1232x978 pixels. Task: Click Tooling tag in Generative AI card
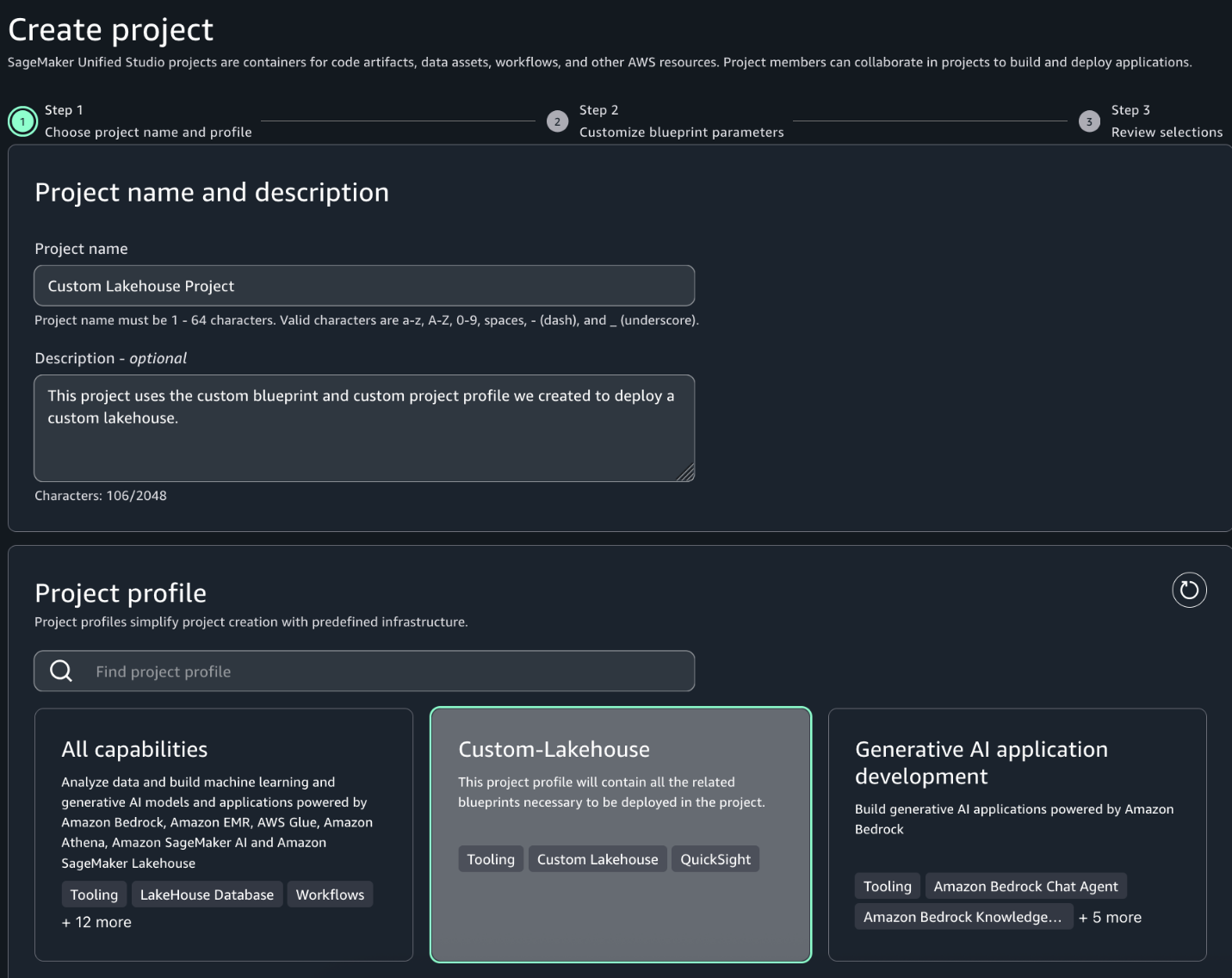[x=888, y=886]
